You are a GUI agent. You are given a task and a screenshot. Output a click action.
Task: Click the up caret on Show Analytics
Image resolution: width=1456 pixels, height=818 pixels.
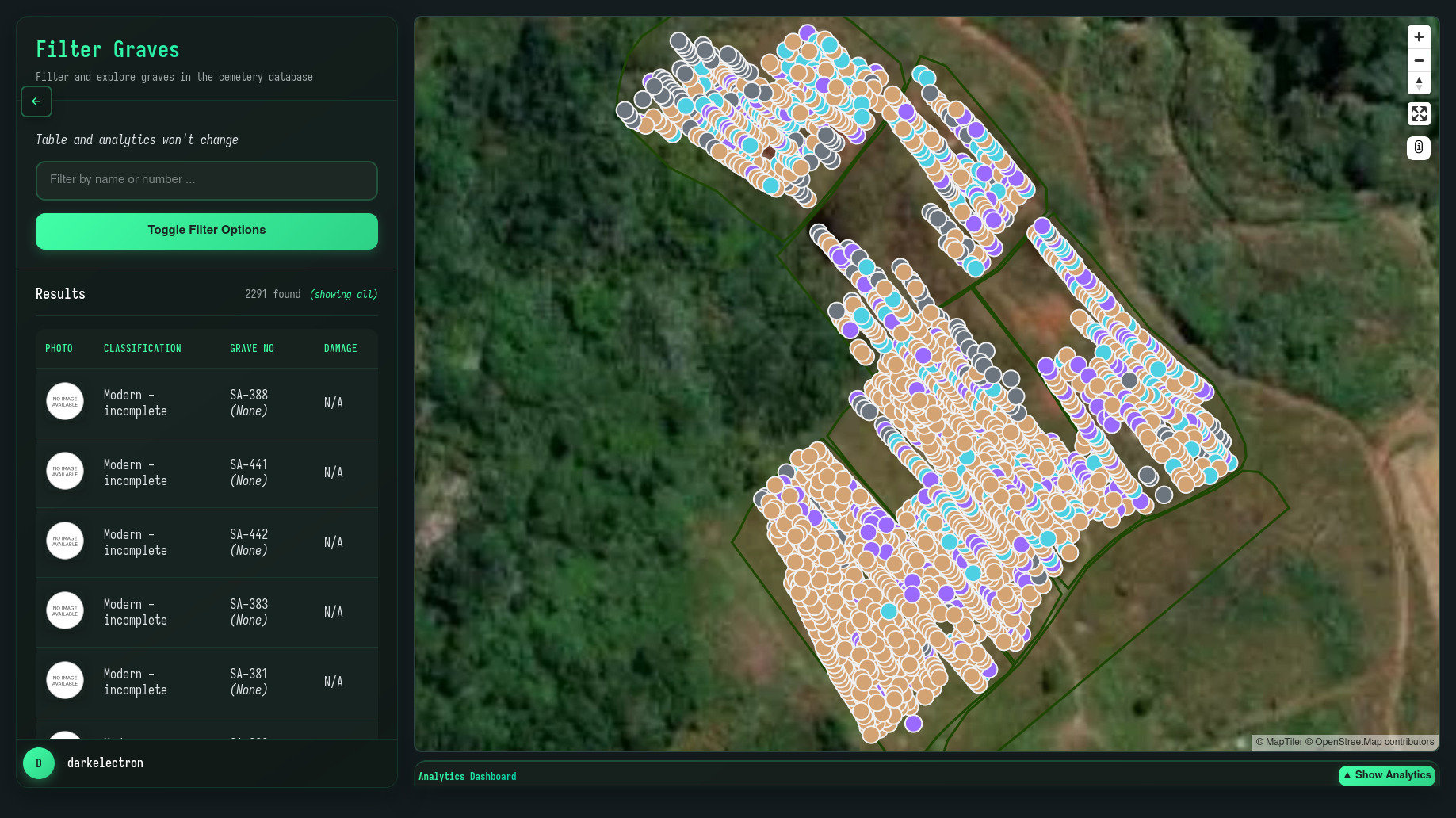click(x=1347, y=775)
